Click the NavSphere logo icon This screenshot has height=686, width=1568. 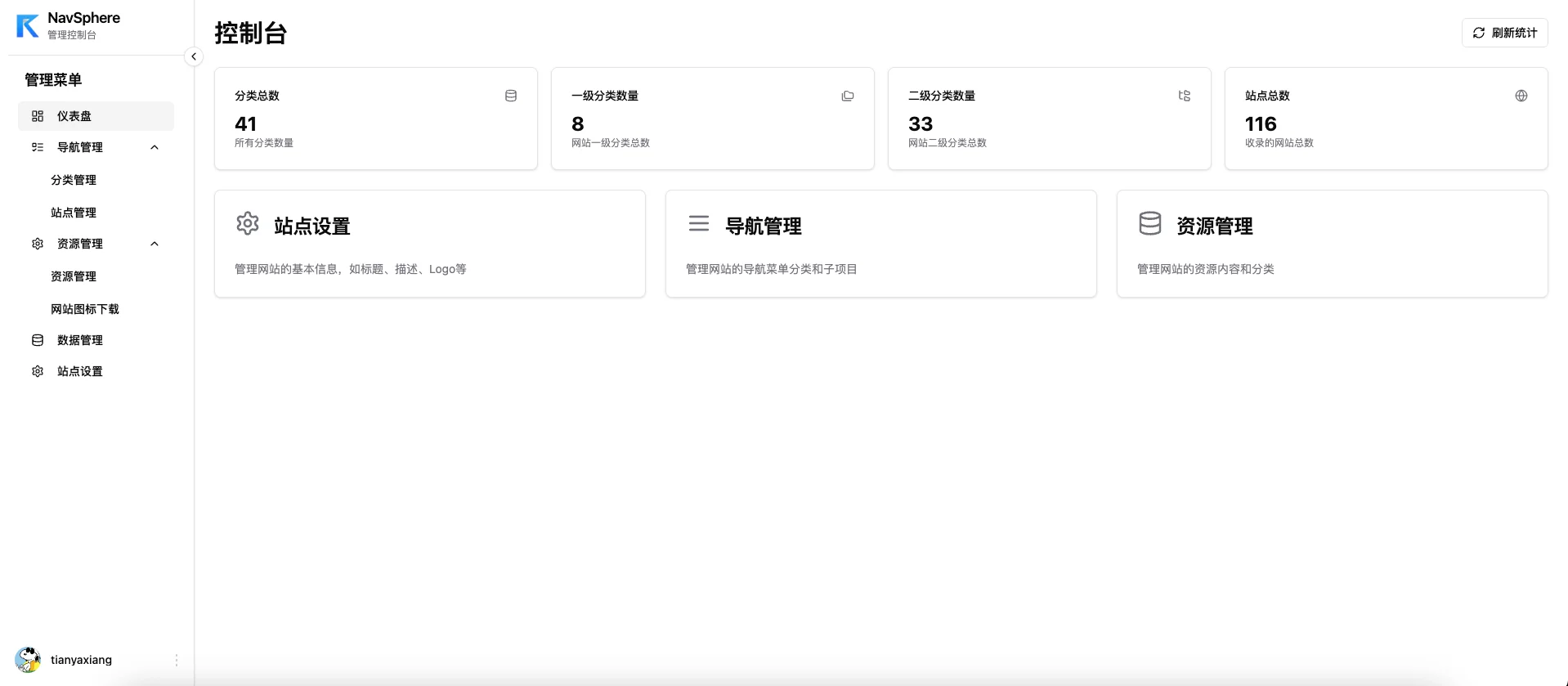[x=28, y=25]
